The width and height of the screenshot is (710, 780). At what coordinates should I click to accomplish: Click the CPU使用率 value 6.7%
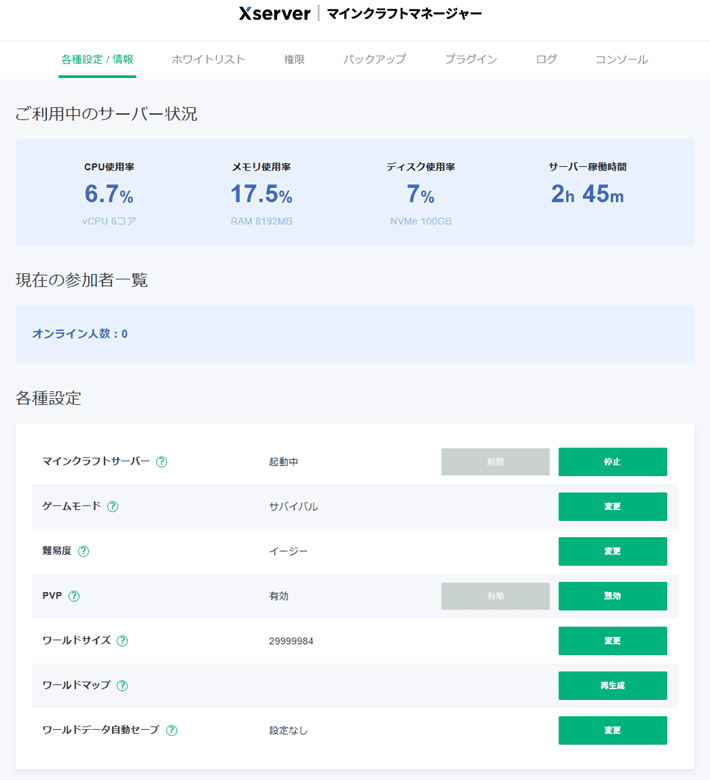109,194
